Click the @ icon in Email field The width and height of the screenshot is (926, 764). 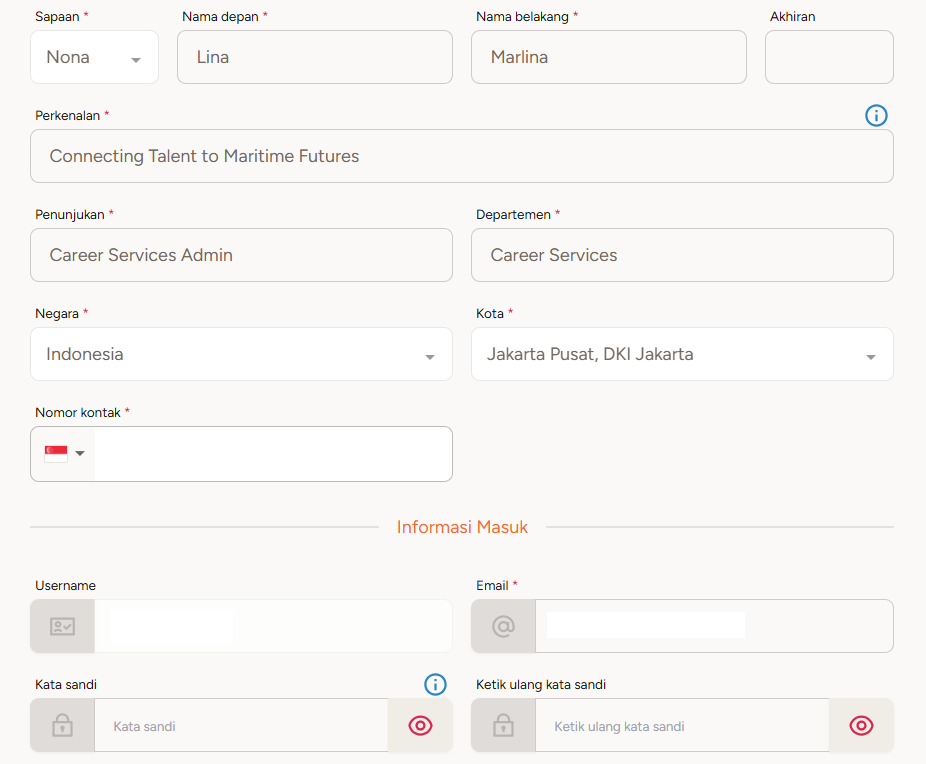503,627
